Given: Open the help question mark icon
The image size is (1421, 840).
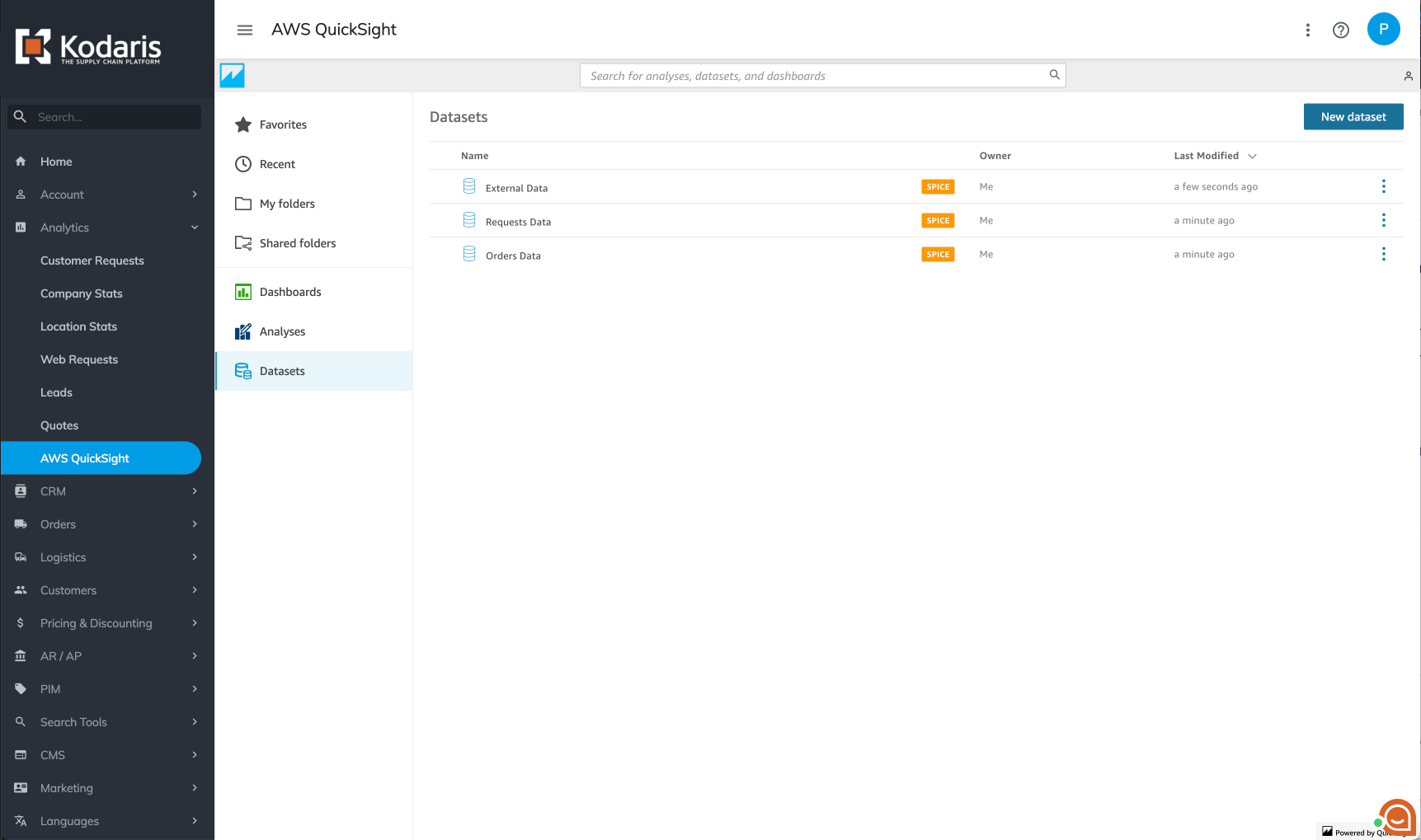Looking at the screenshot, I should 1341,30.
